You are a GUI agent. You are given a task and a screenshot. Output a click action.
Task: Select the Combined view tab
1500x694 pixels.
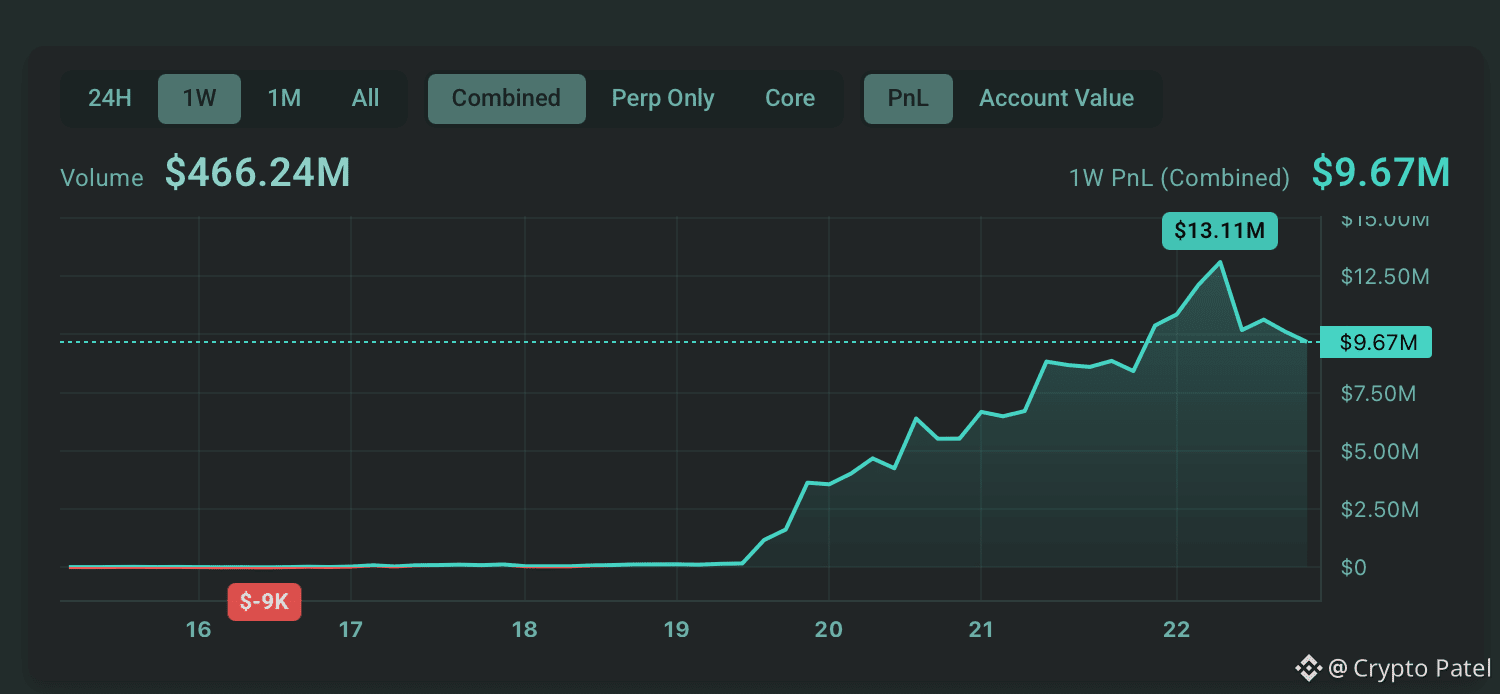click(506, 98)
